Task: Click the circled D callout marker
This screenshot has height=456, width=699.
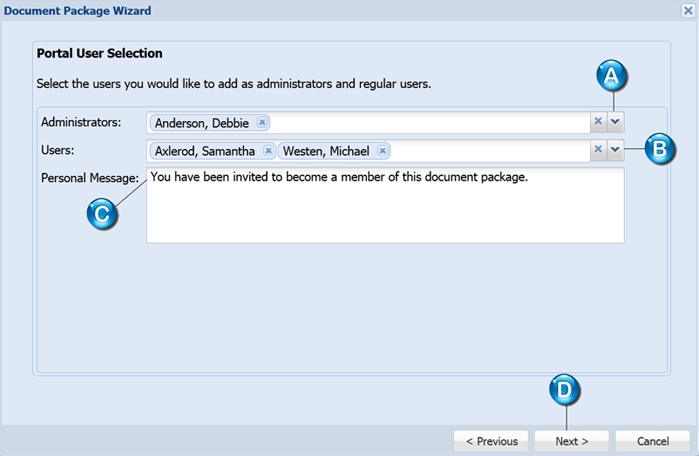Action: [565, 390]
